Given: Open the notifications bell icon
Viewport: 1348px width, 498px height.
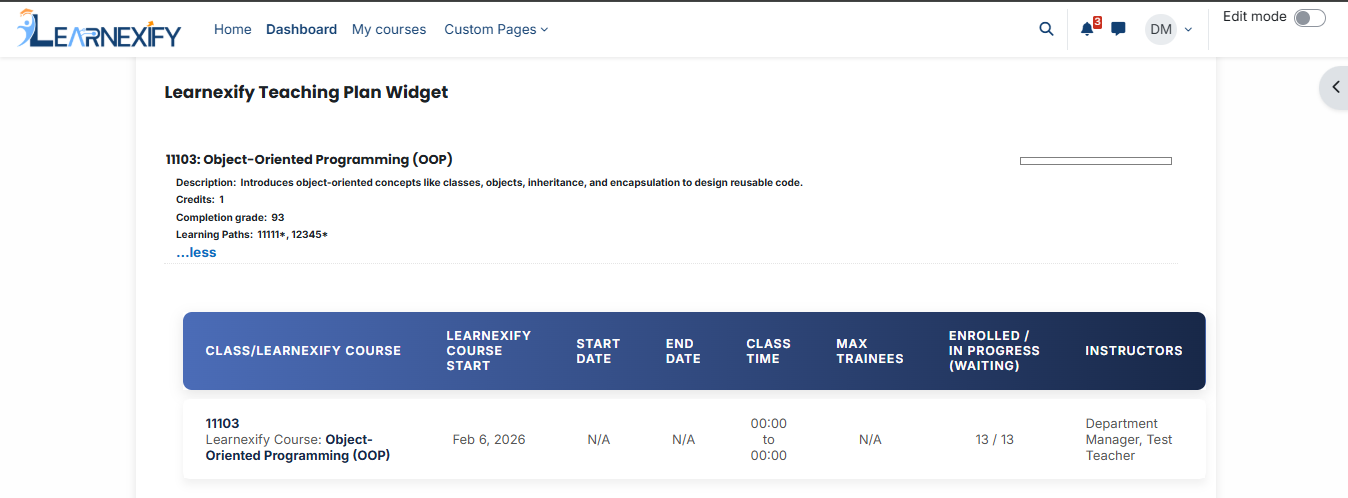Looking at the screenshot, I should tap(1087, 29).
